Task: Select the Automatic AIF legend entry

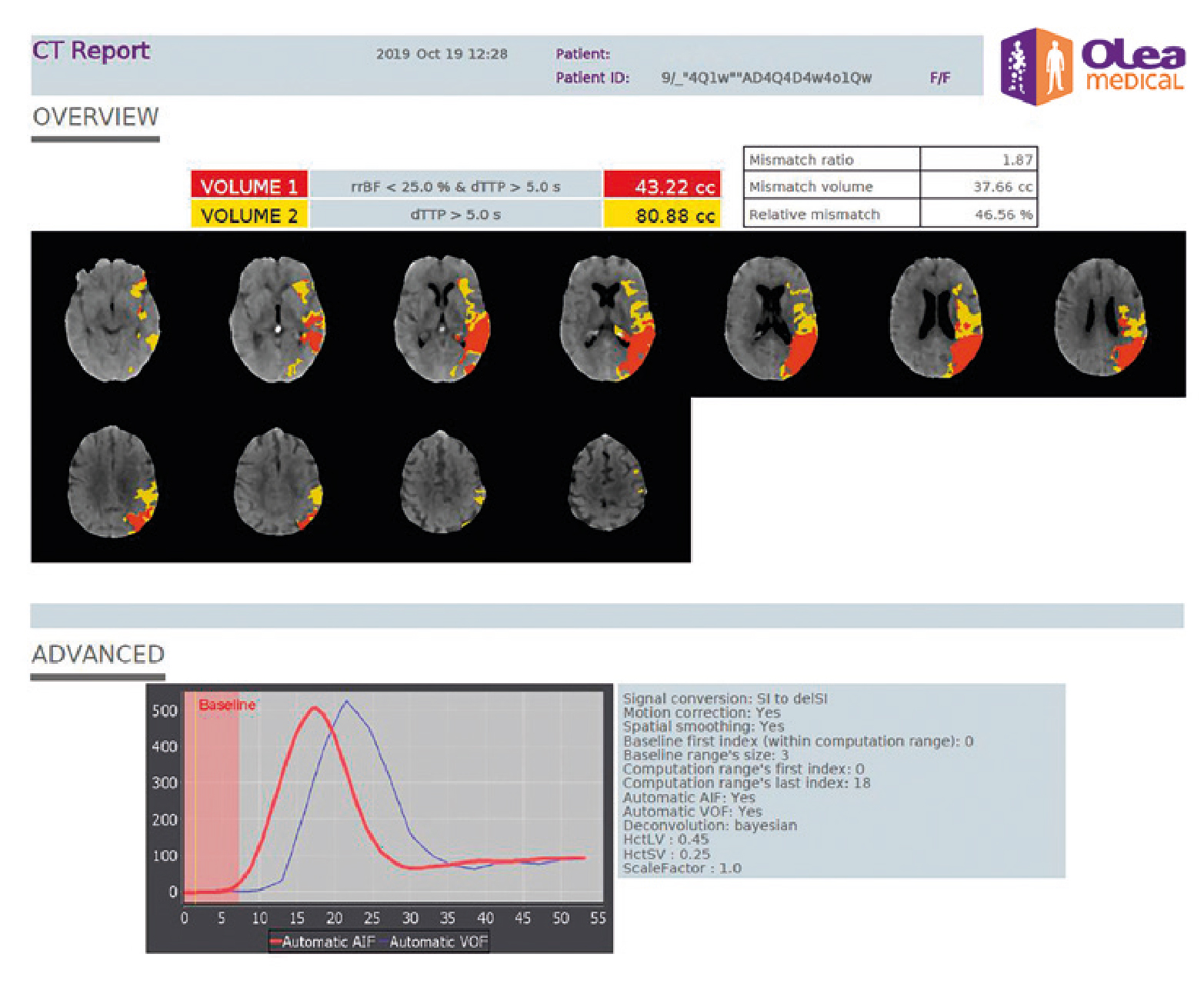Action: [322, 942]
